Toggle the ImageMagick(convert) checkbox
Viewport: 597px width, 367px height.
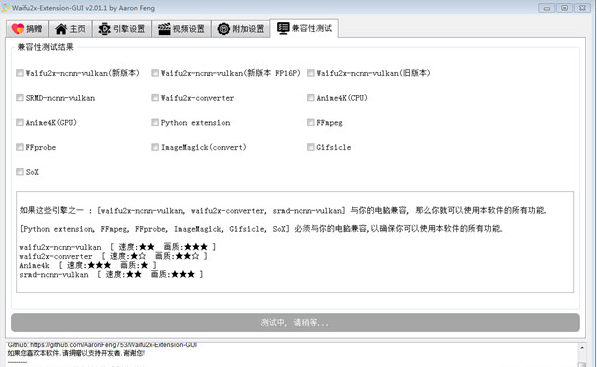coord(155,147)
